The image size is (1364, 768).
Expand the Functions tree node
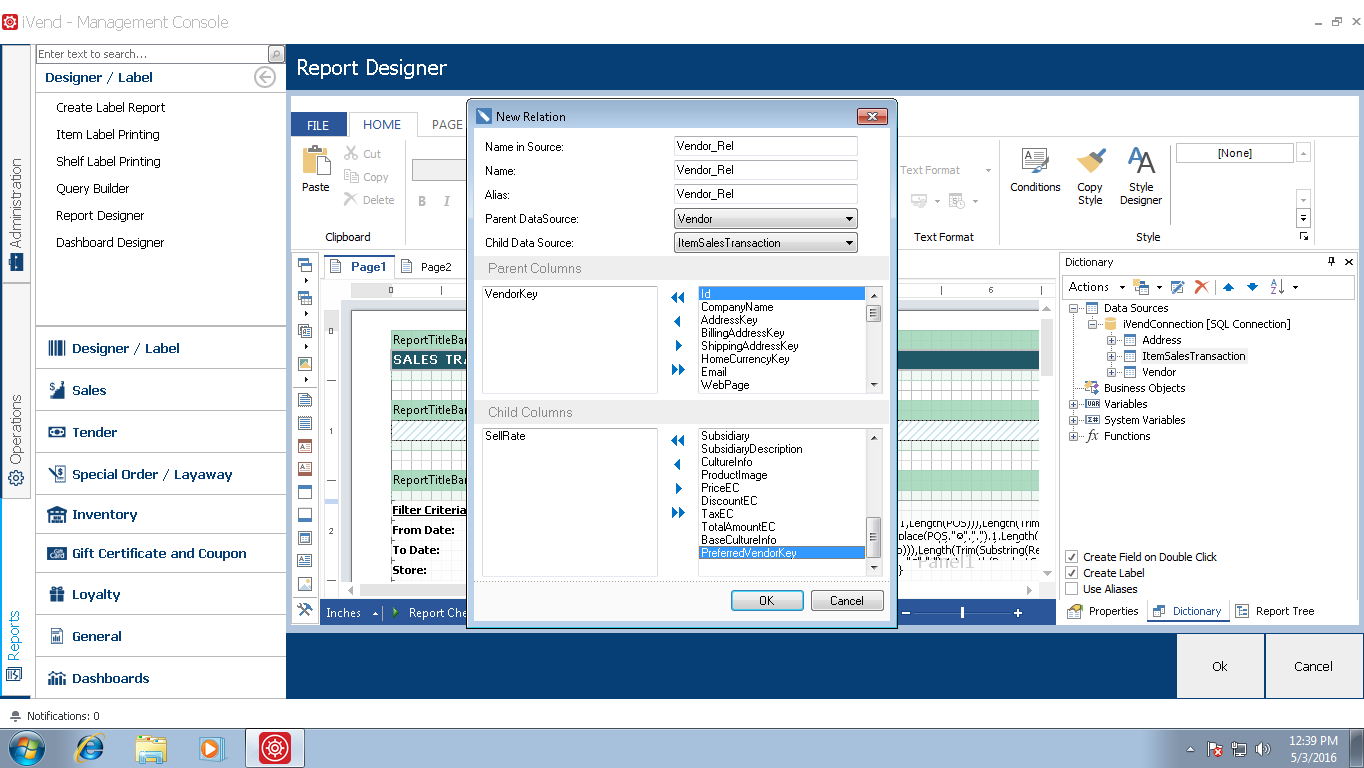[x=1074, y=436]
